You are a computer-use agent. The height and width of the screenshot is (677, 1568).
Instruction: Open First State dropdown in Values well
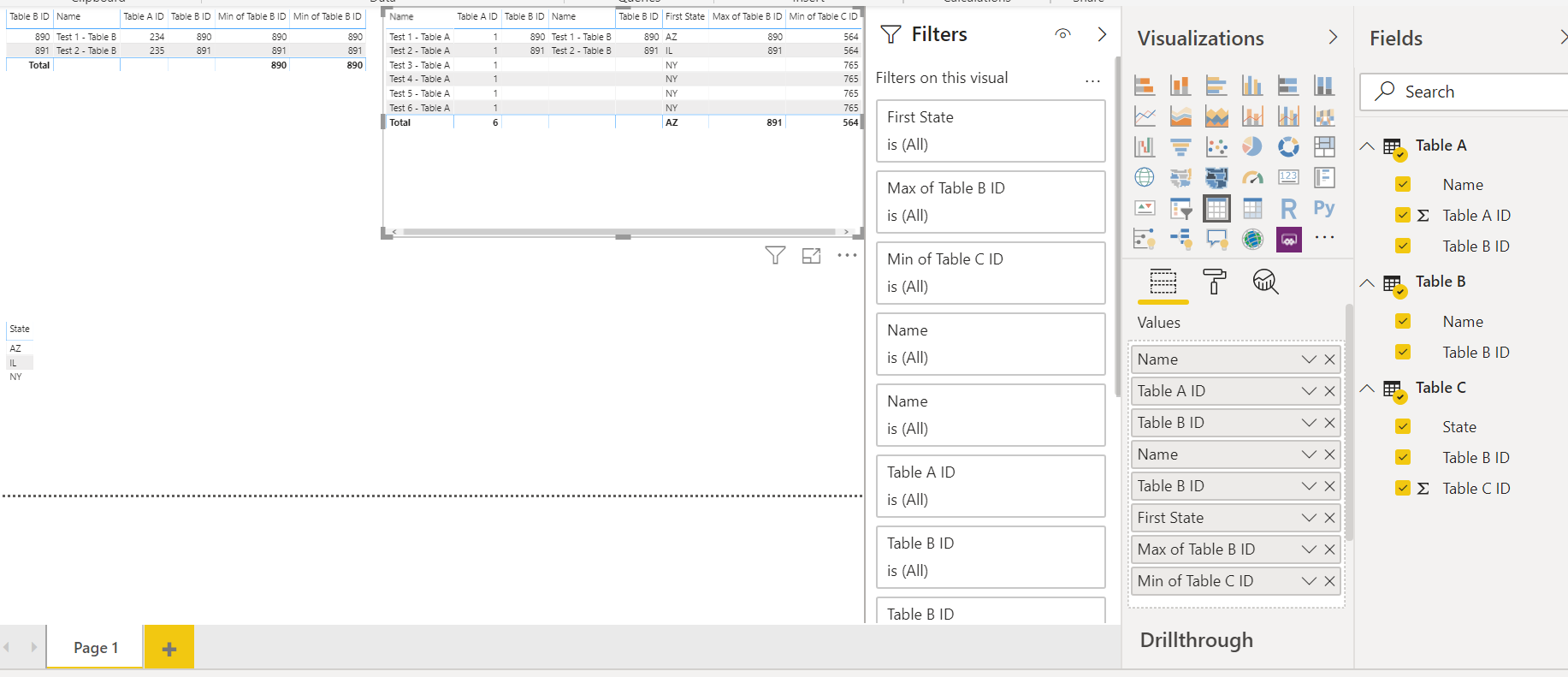(1309, 518)
